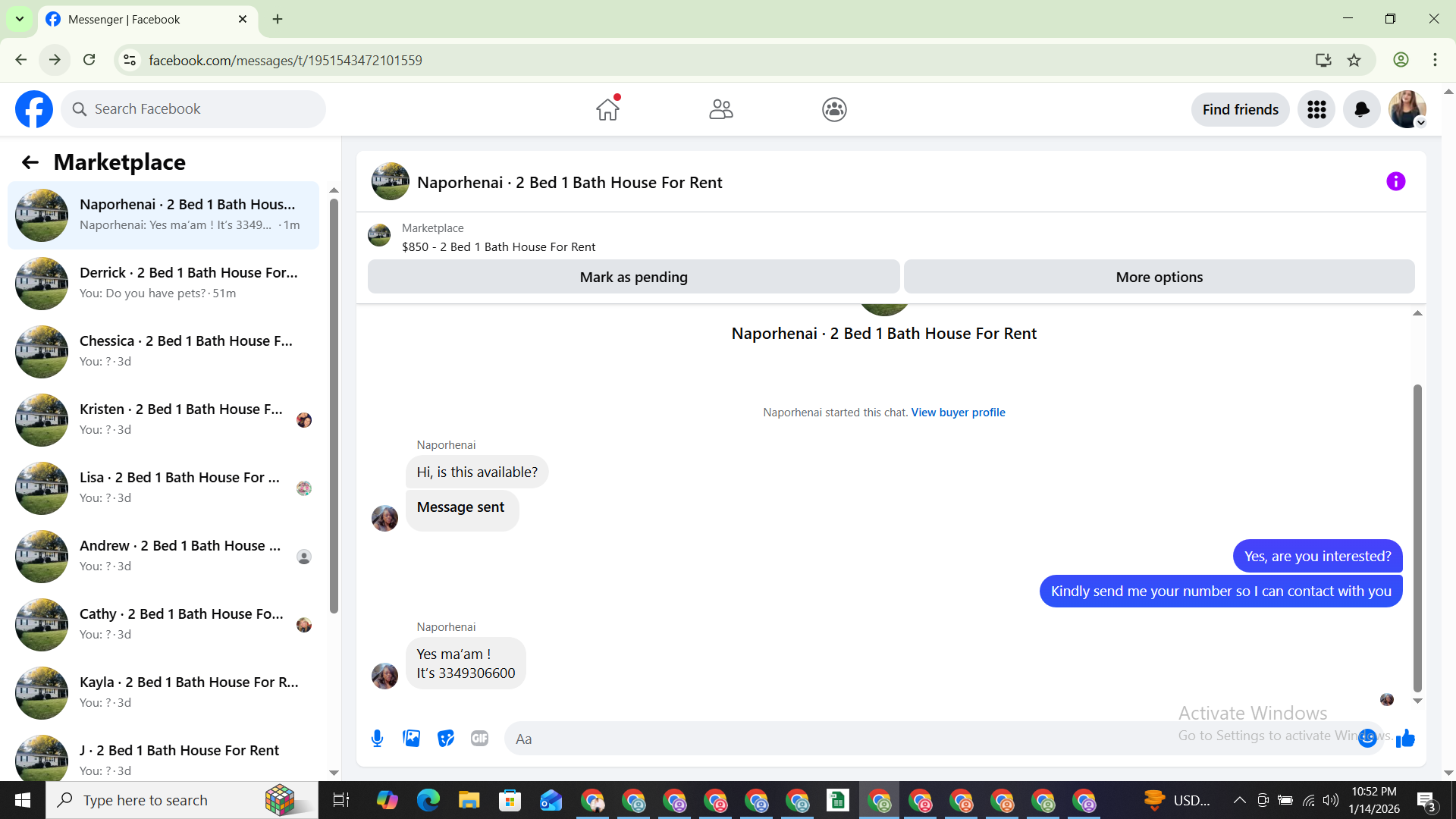Expand the Chrome tab search dropdown

point(20,19)
